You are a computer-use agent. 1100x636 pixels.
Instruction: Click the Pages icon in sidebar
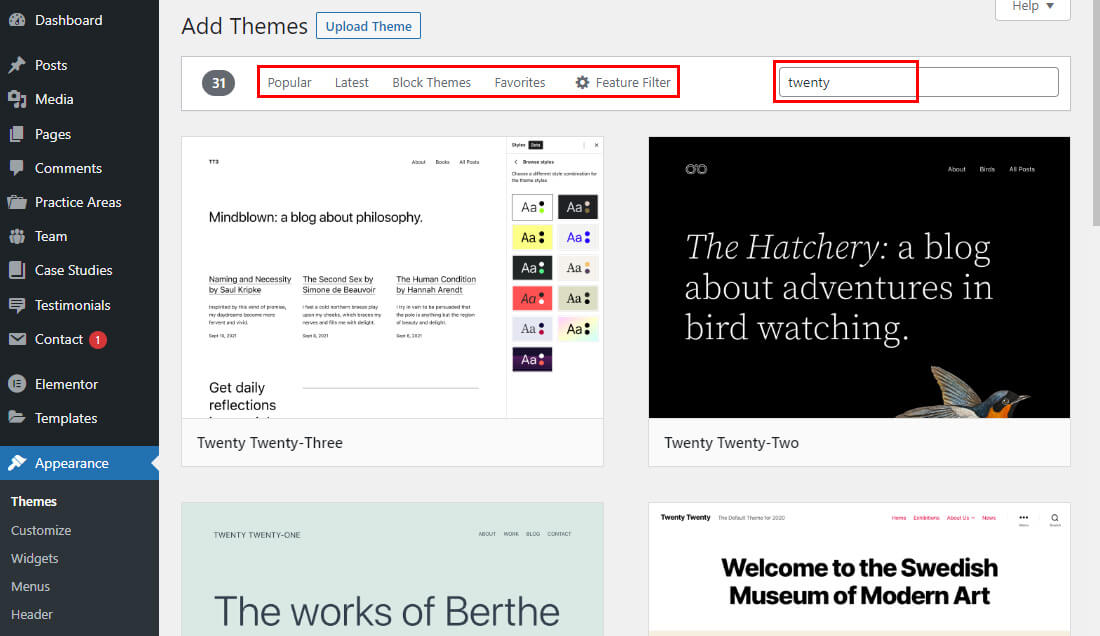[x=17, y=134]
